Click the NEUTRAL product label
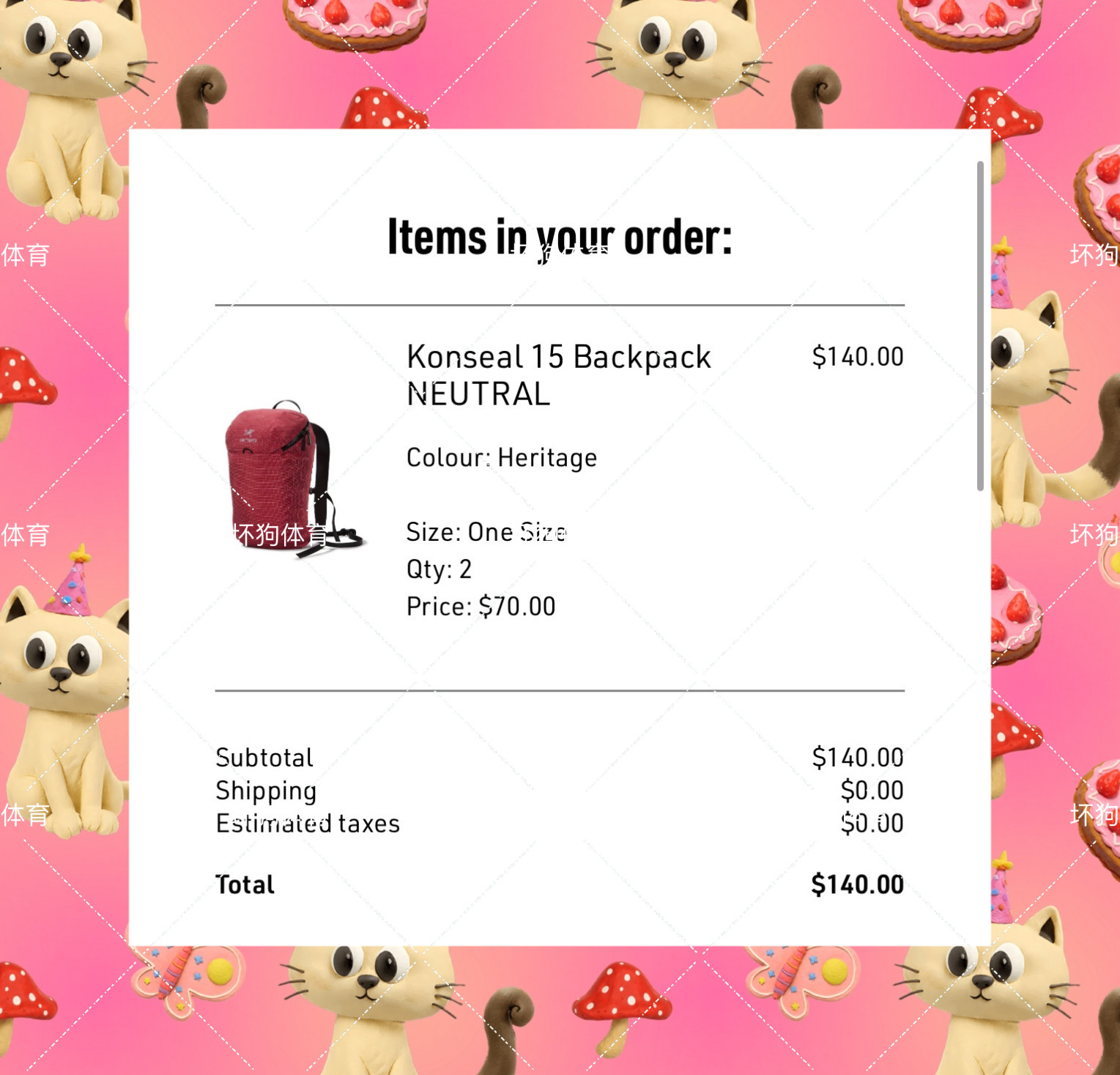The height and width of the screenshot is (1075, 1120). 478,395
